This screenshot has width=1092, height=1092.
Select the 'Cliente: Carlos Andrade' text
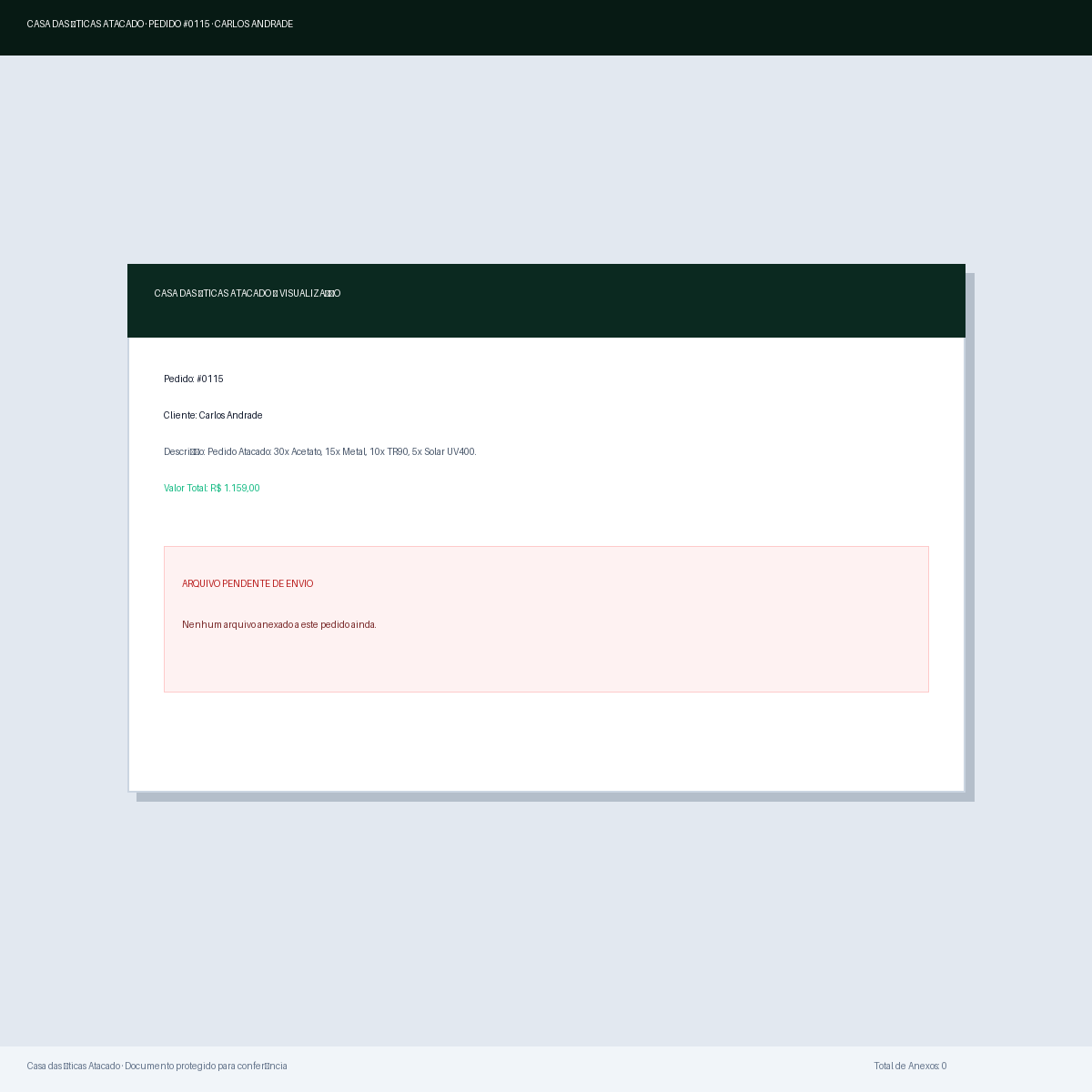coord(213,416)
